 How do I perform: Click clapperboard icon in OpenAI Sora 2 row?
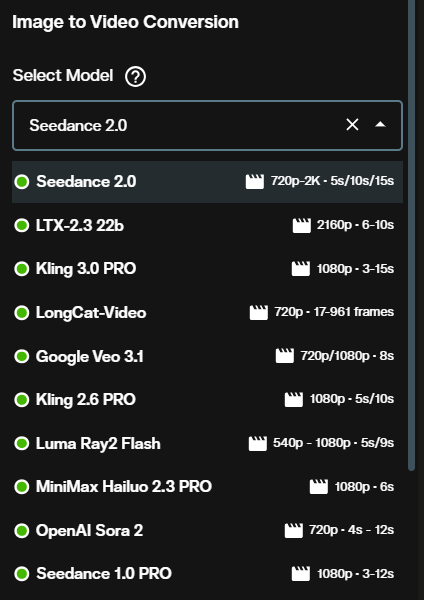click(x=294, y=530)
